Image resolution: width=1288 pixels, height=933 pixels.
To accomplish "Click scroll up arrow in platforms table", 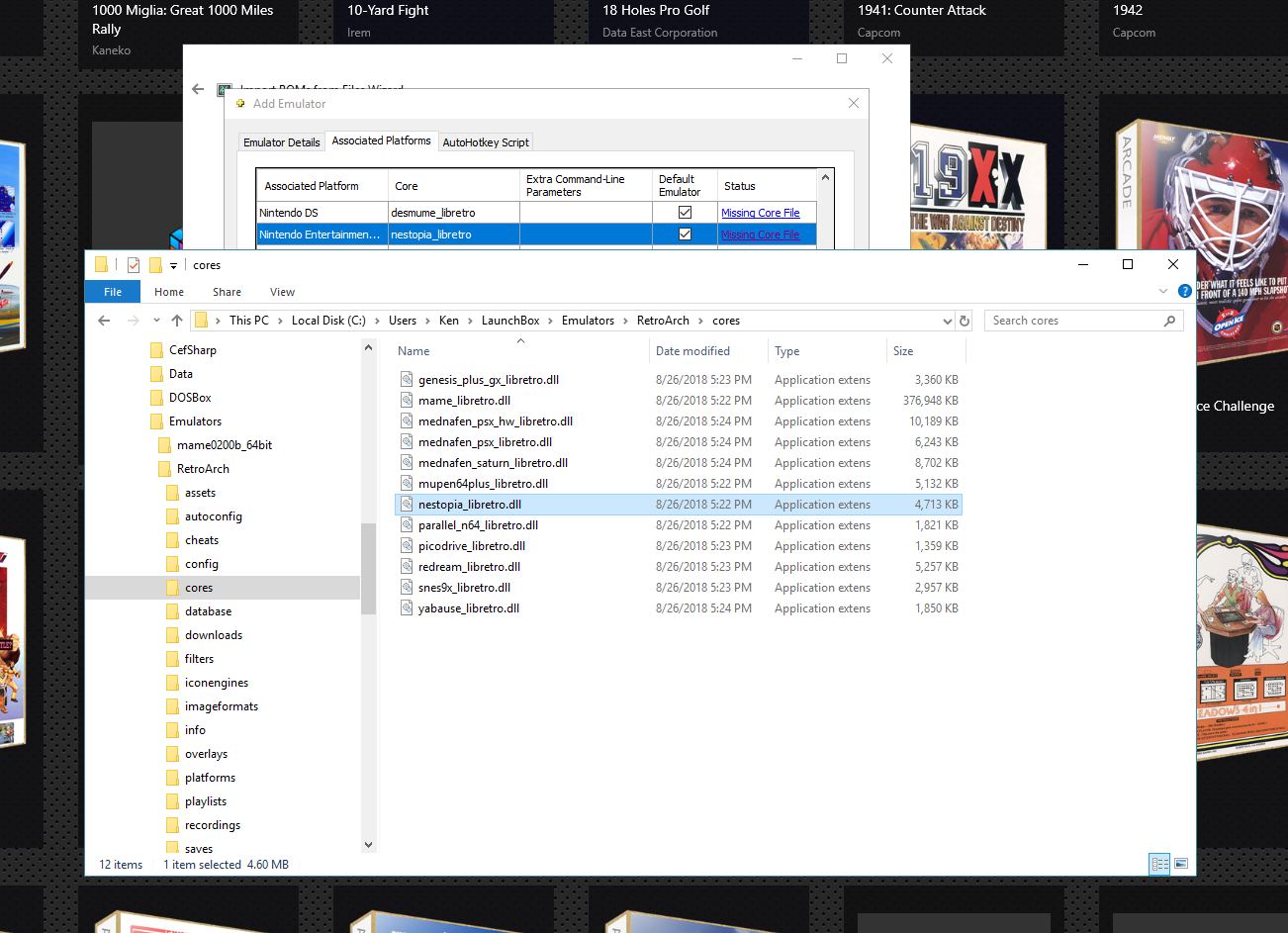I will [x=825, y=178].
